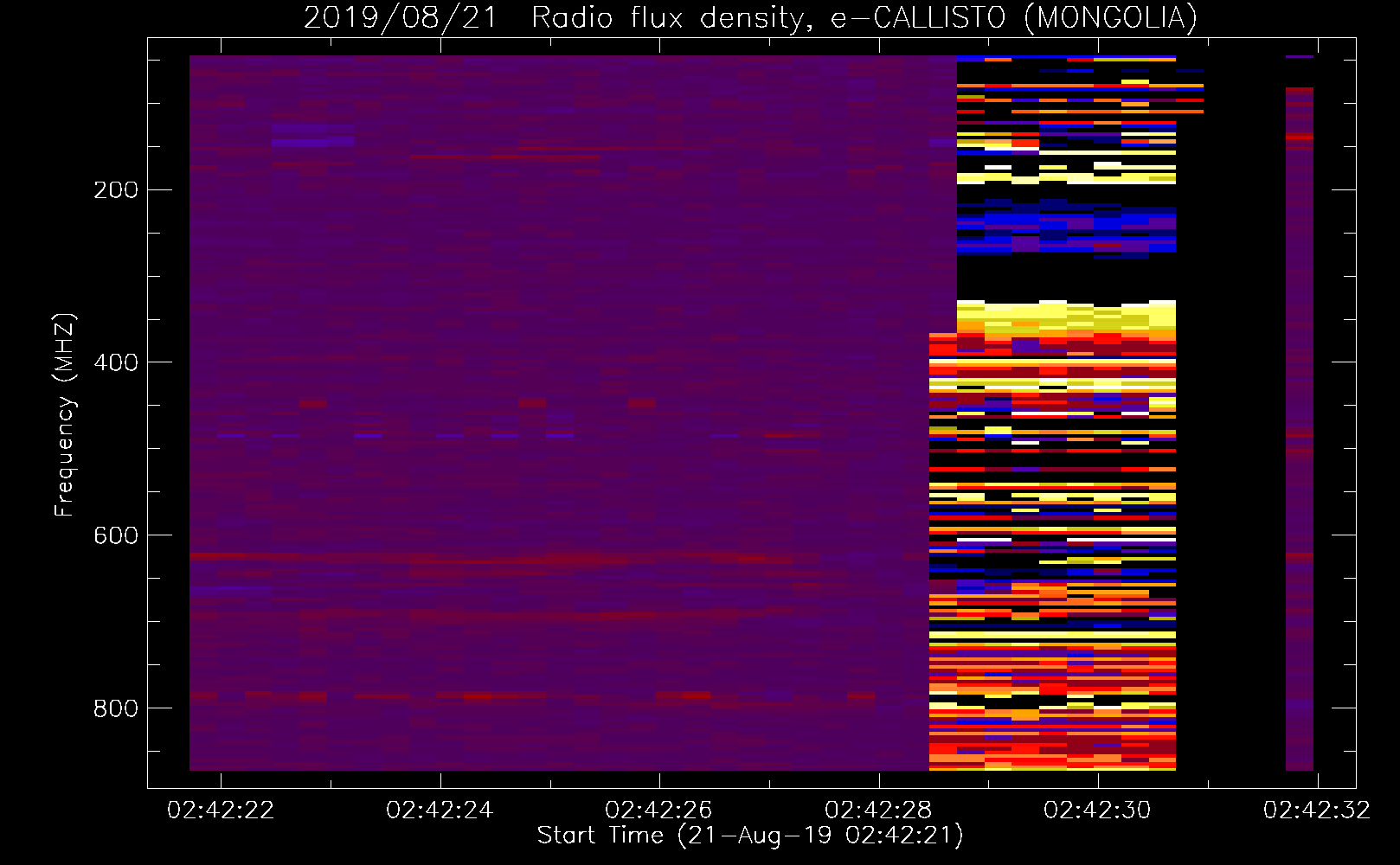Click the 600 frequency tick label

coord(116,535)
